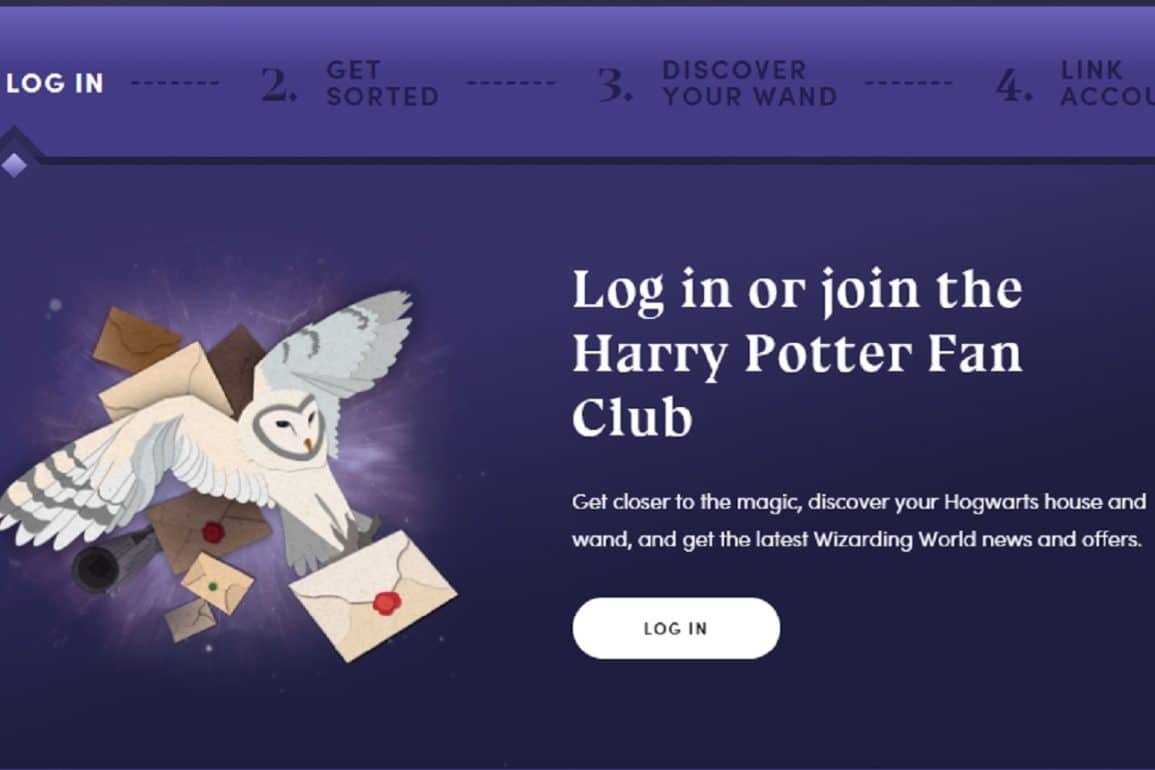Click the white LOG IN button
Image resolution: width=1155 pixels, height=770 pixels.
(x=675, y=628)
